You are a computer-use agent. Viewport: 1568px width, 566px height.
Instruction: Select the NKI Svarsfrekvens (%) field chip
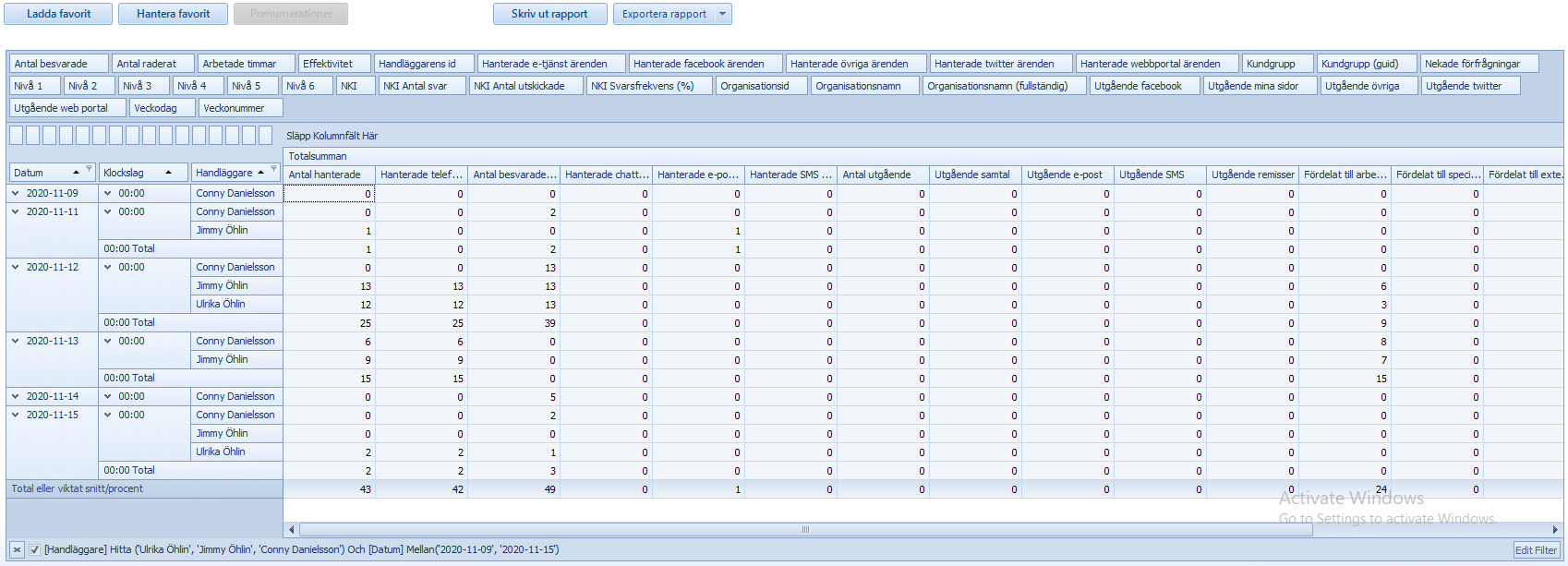[x=650, y=86]
